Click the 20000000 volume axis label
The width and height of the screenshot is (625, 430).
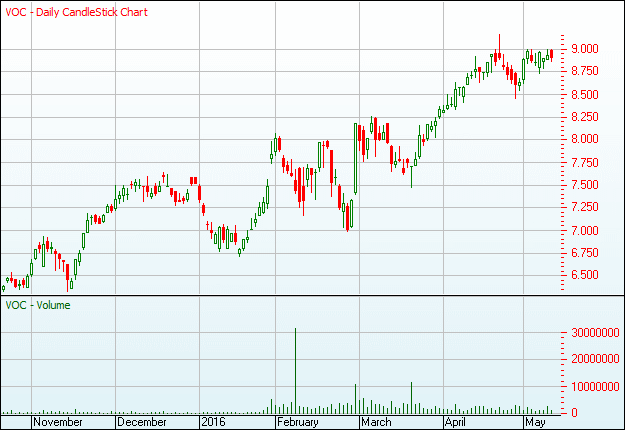(x=595, y=359)
